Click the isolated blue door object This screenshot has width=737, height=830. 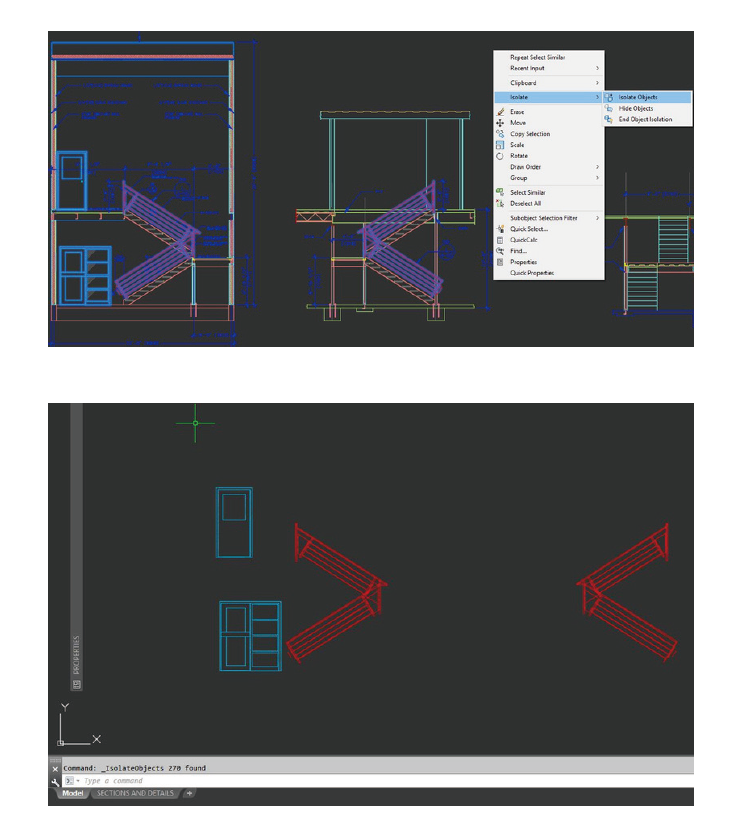pos(234,522)
